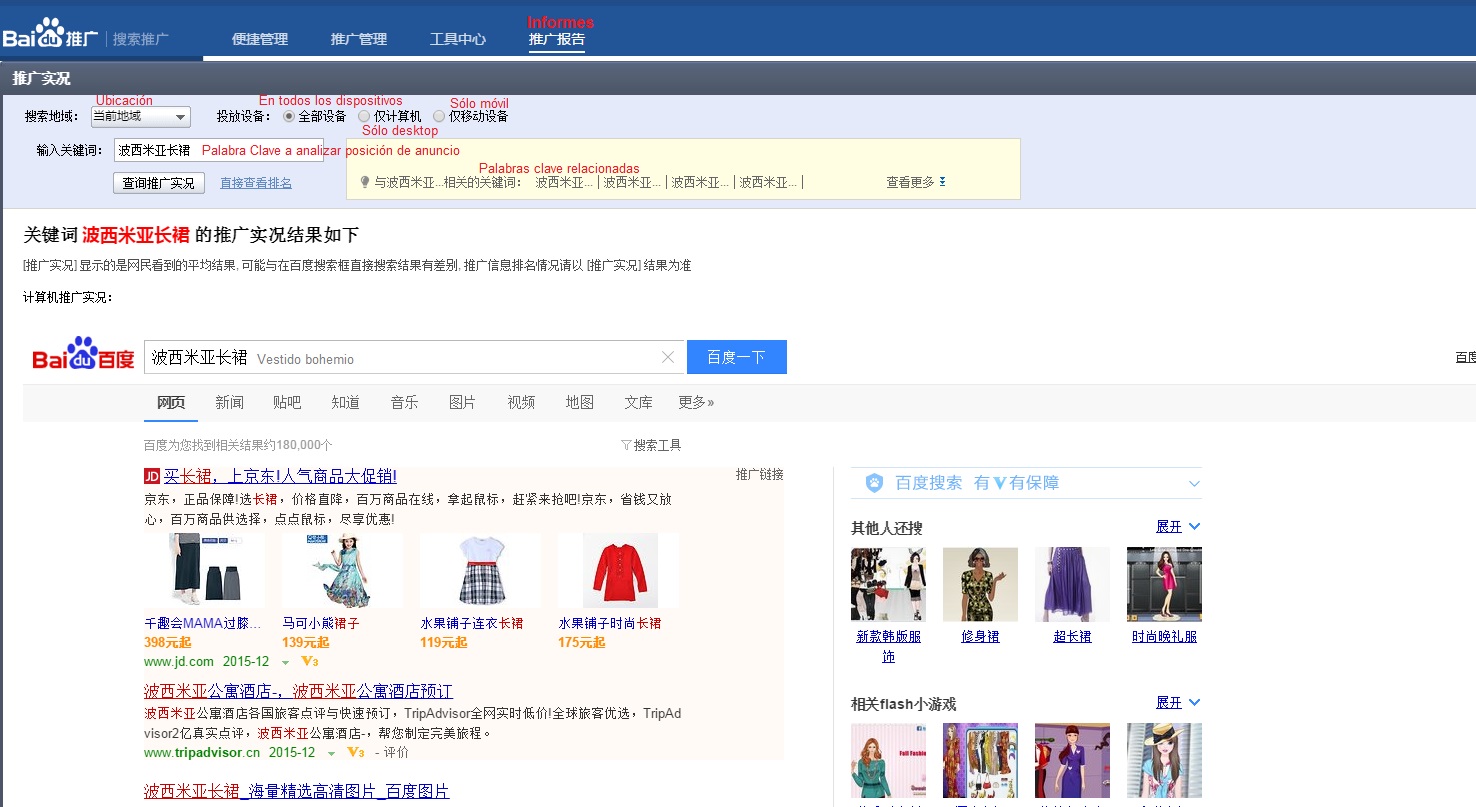Open 时尚晚礼服 suggestion link
1476x807 pixels.
point(1164,636)
